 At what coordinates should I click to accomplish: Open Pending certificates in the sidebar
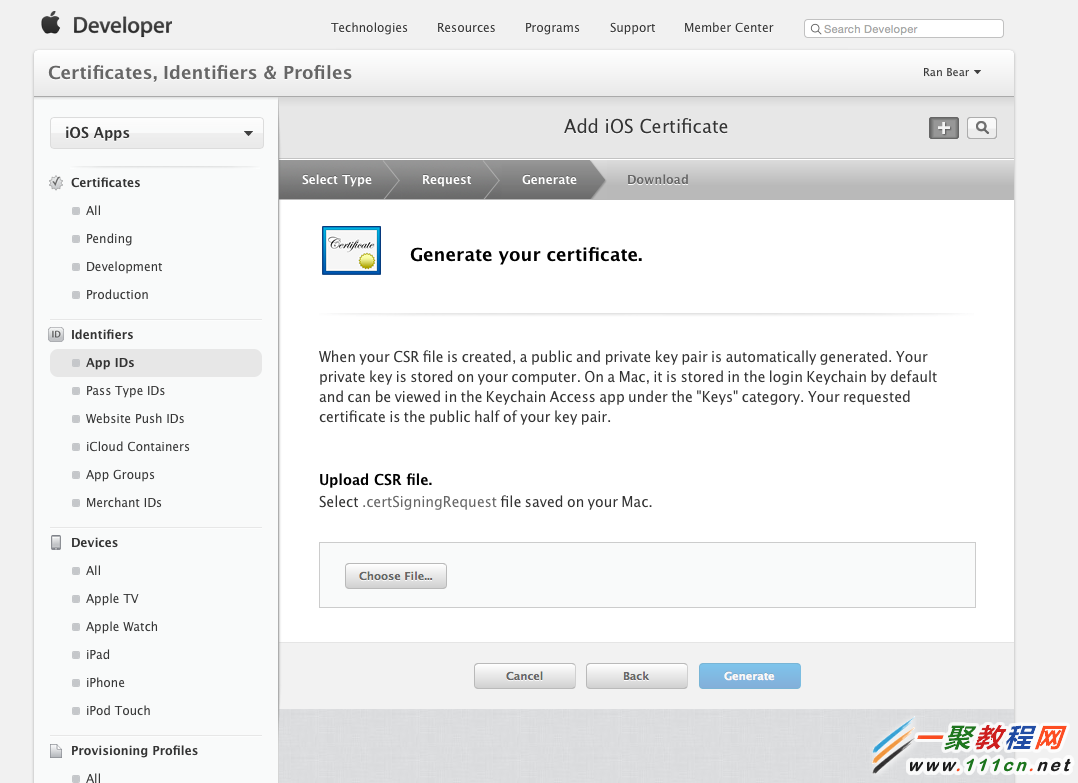109,239
